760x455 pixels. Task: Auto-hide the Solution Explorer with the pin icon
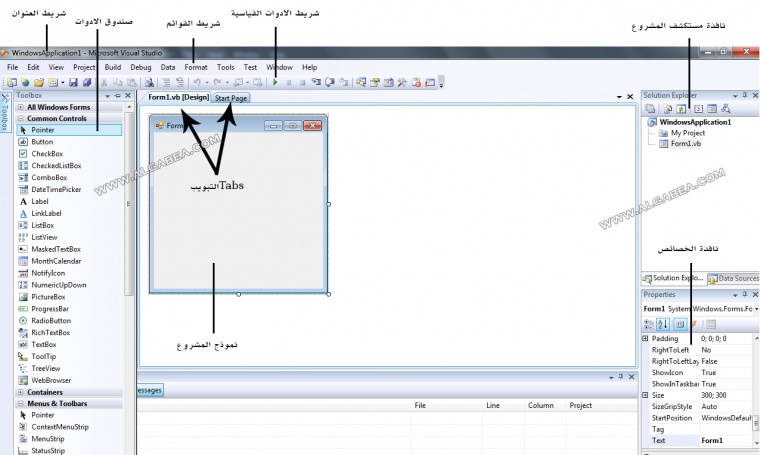click(x=745, y=95)
